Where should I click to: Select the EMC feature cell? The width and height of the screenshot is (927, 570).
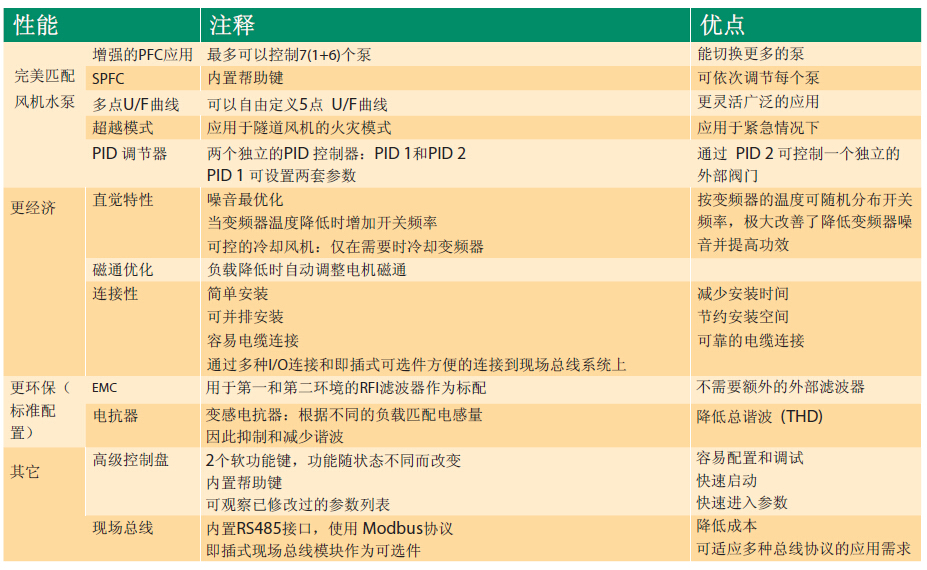(105, 388)
